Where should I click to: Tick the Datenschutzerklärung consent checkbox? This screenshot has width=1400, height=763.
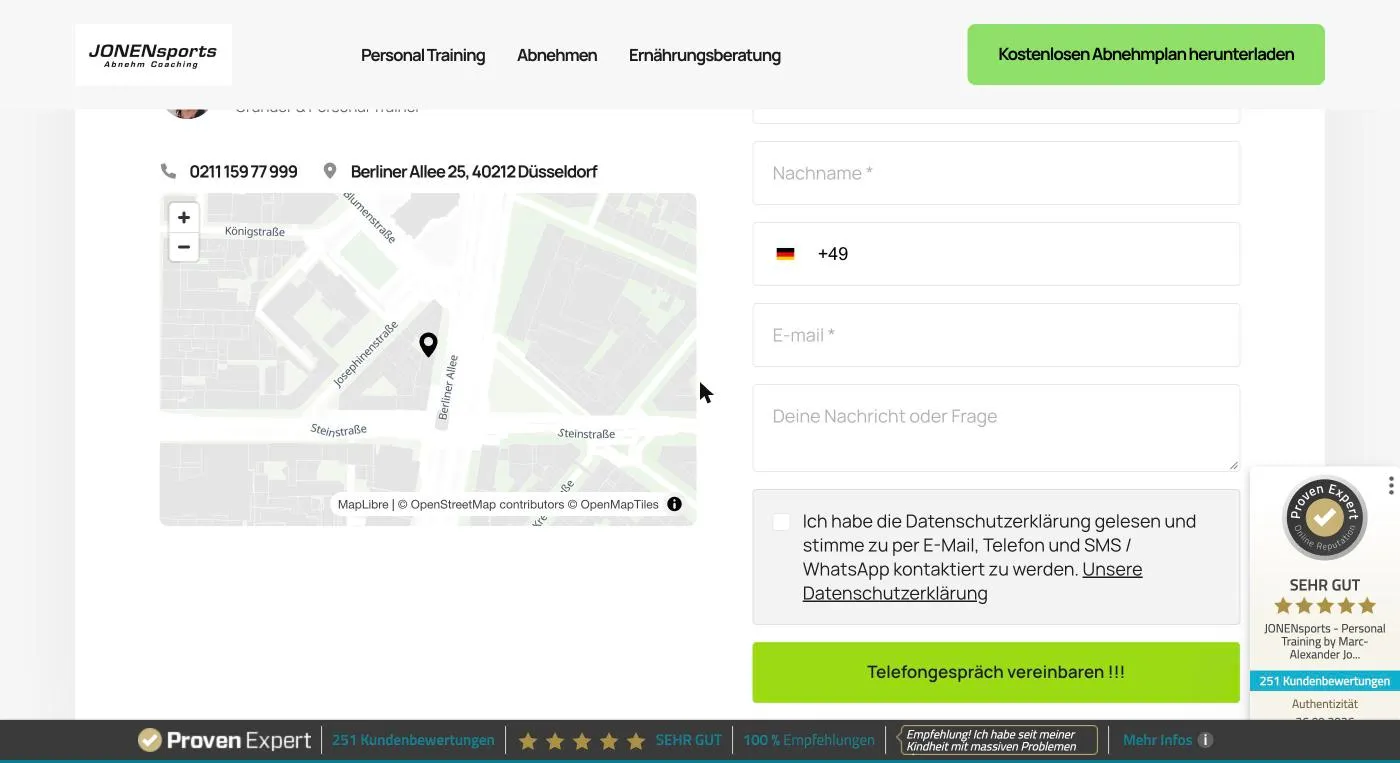(x=781, y=522)
